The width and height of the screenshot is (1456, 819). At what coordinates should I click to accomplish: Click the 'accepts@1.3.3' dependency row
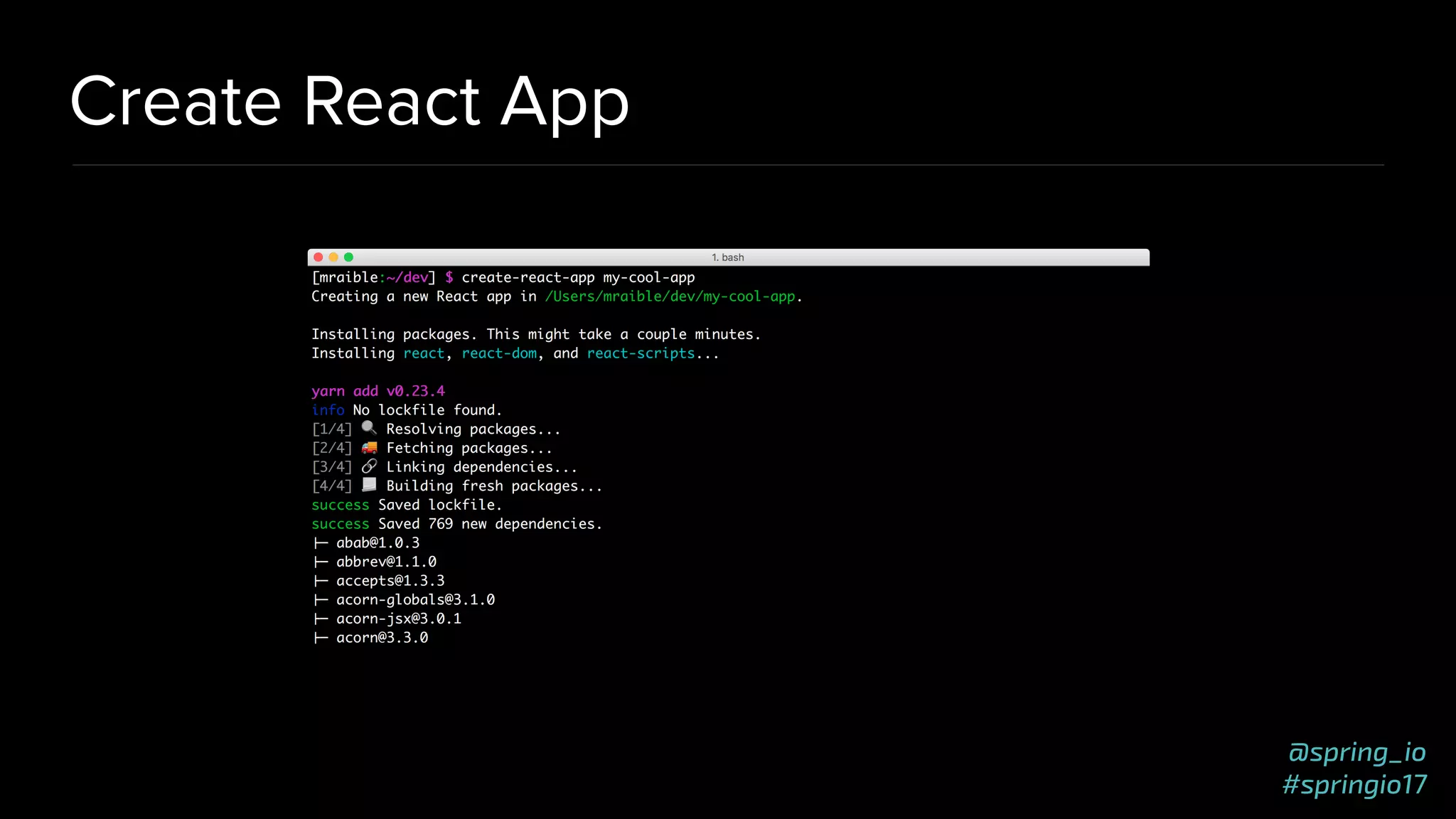pyautogui.click(x=379, y=581)
